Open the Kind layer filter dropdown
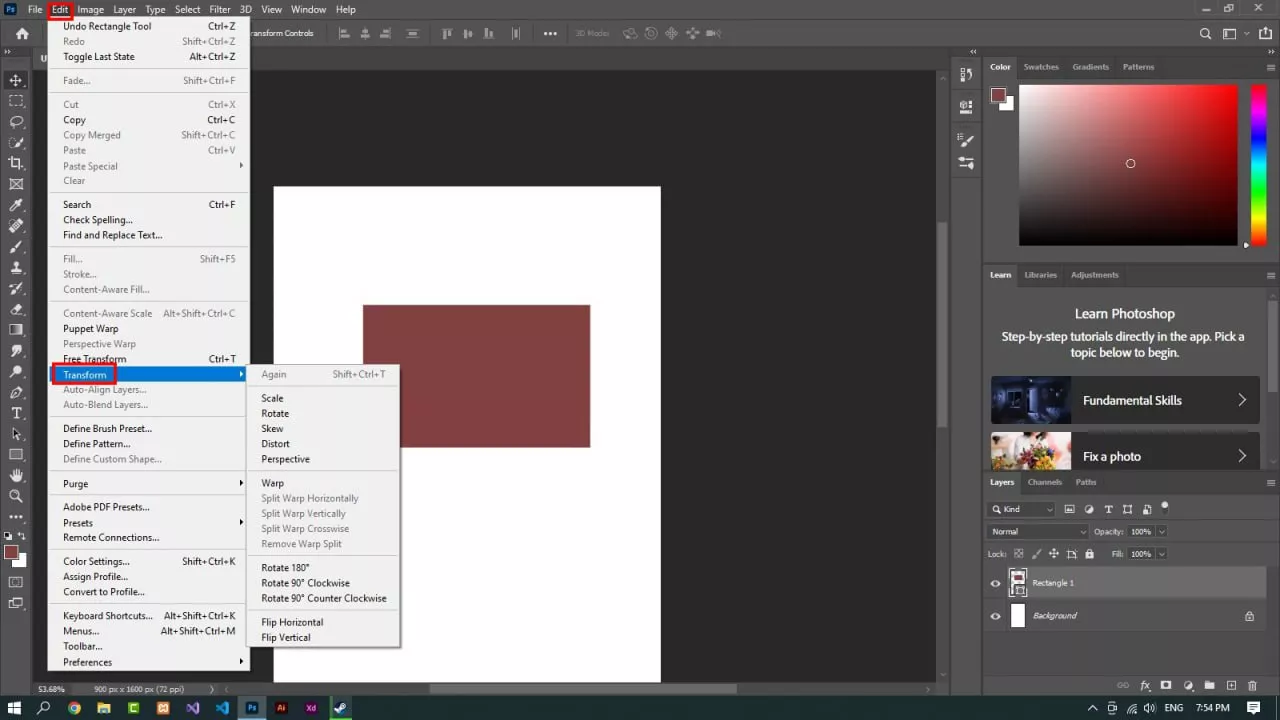1280x720 pixels. [x=1021, y=509]
